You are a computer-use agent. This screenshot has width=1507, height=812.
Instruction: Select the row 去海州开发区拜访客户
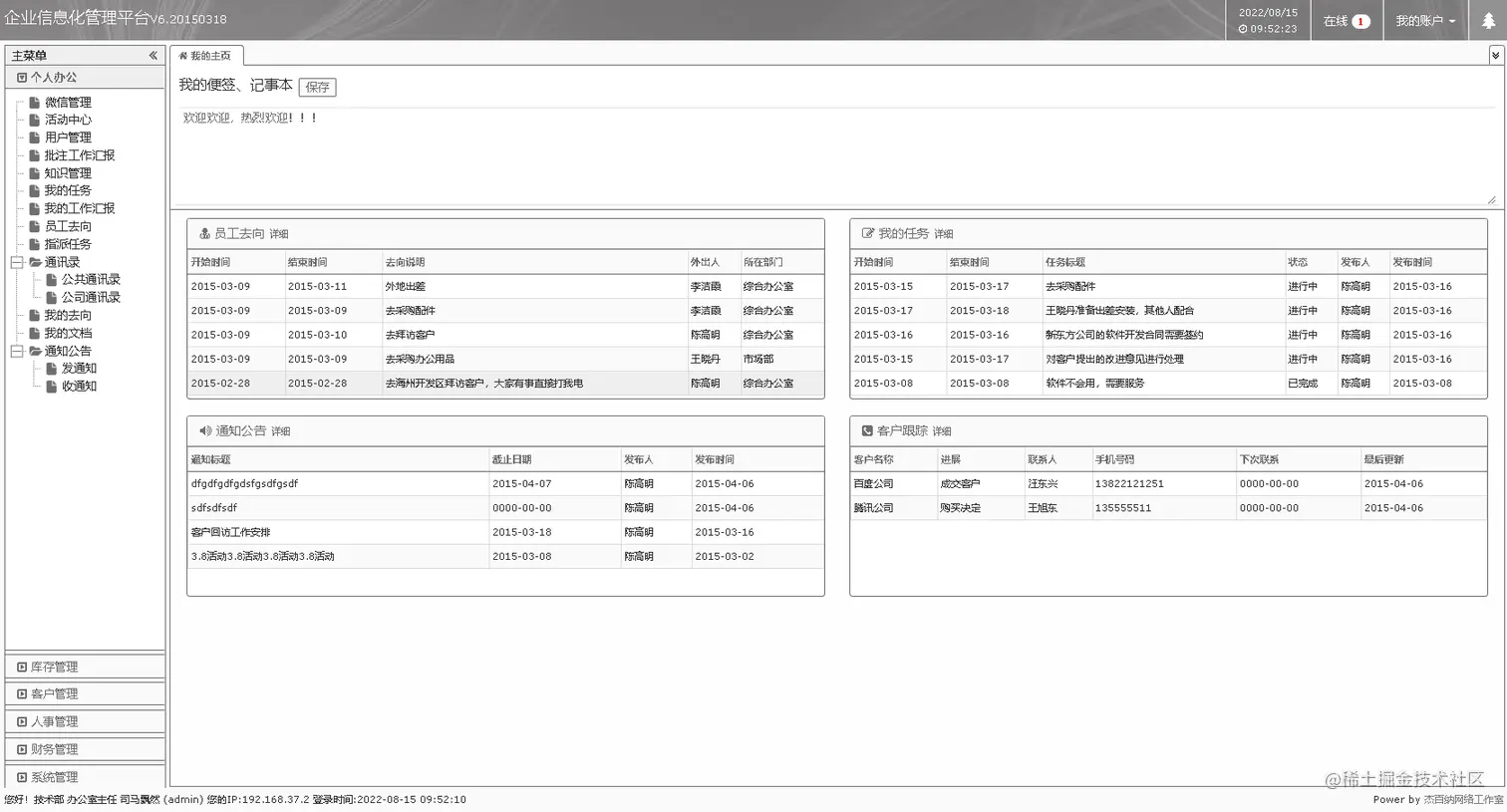pyautogui.click(x=505, y=383)
